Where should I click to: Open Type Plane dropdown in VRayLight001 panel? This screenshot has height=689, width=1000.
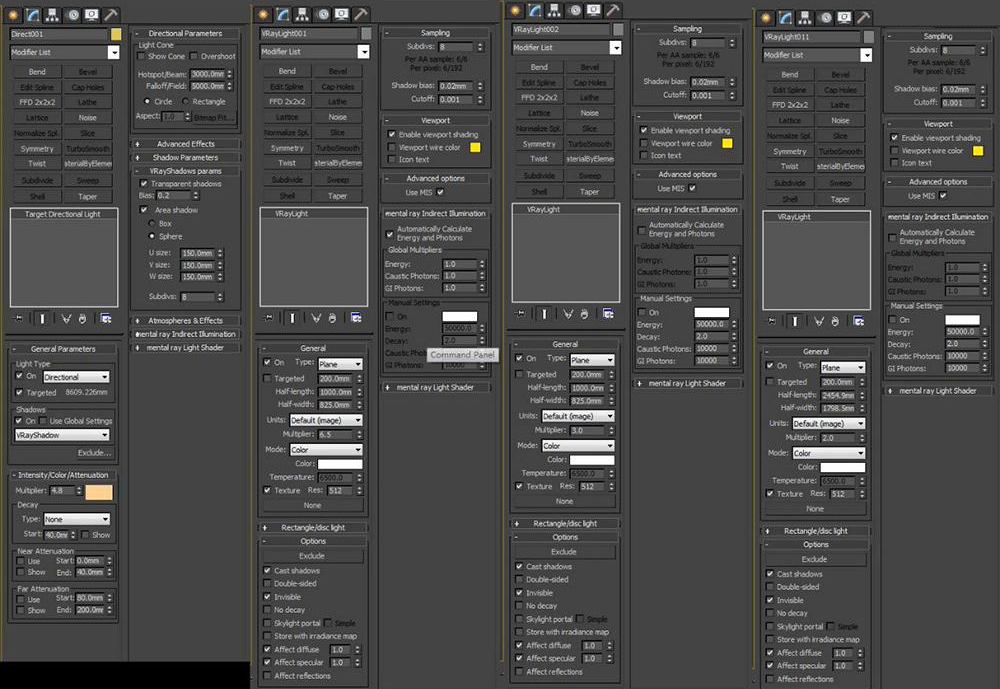340,364
